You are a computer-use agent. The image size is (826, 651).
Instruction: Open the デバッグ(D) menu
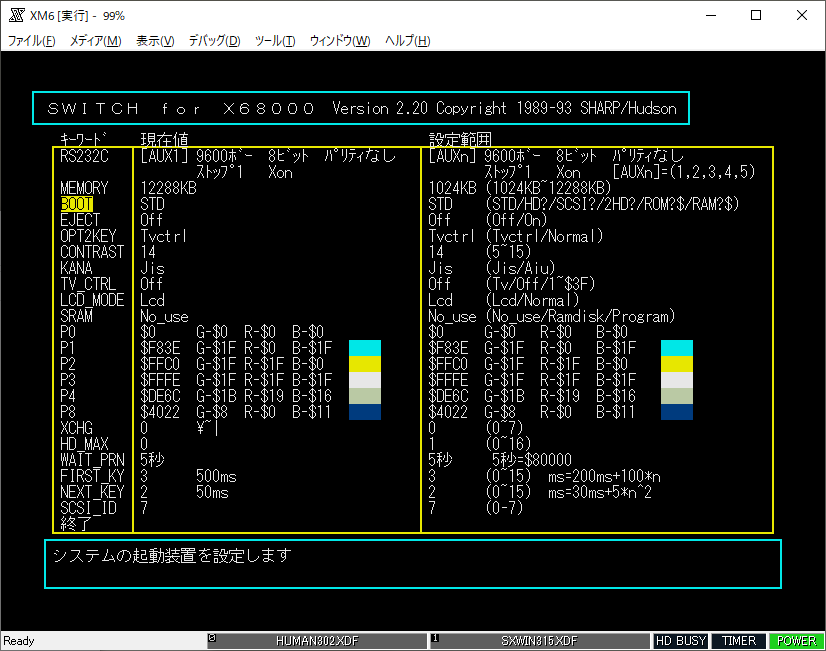point(214,41)
